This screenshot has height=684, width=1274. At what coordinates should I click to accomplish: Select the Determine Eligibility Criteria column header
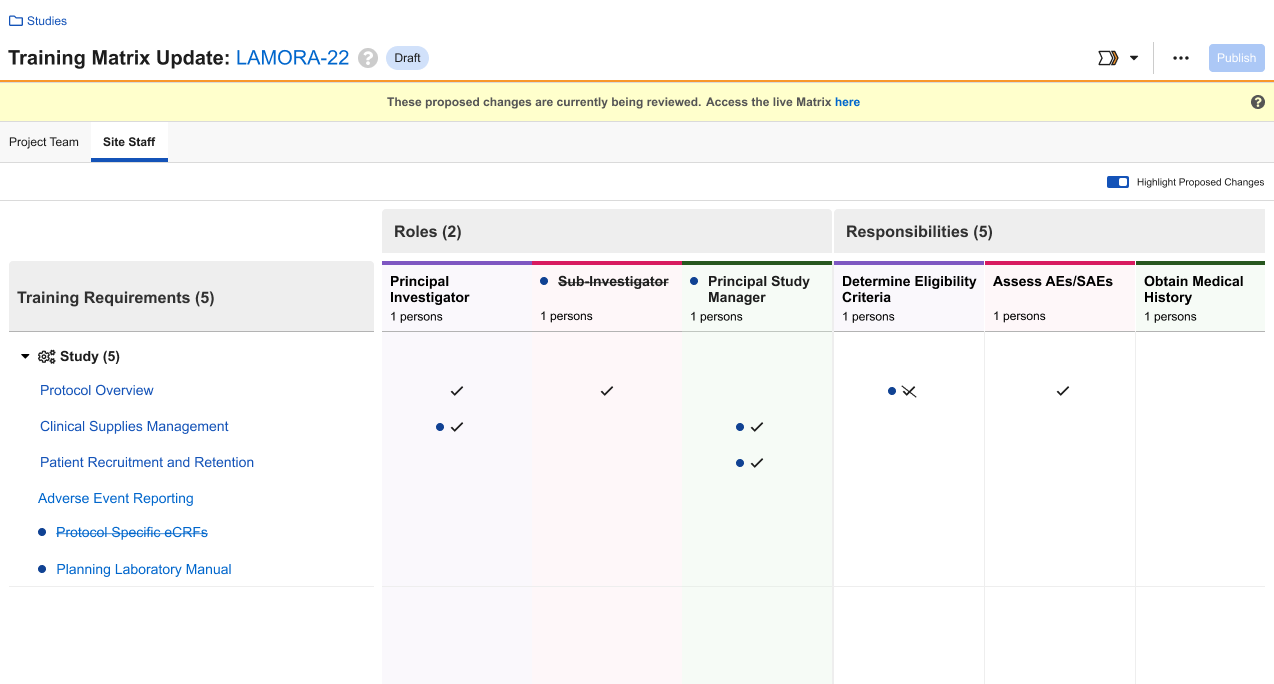point(909,297)
